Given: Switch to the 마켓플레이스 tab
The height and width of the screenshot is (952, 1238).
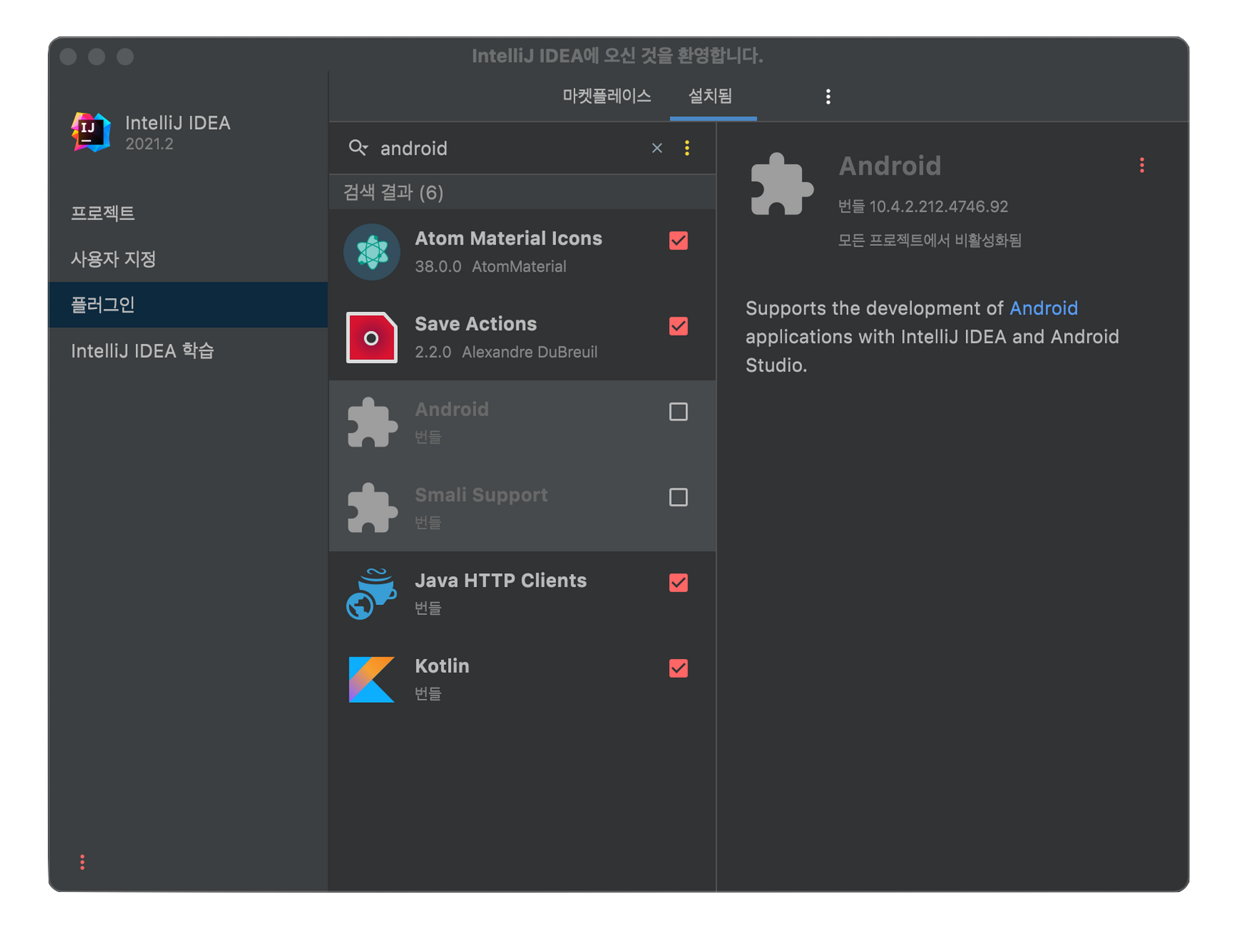Looking at the screenshot, I should click(606, 96).
